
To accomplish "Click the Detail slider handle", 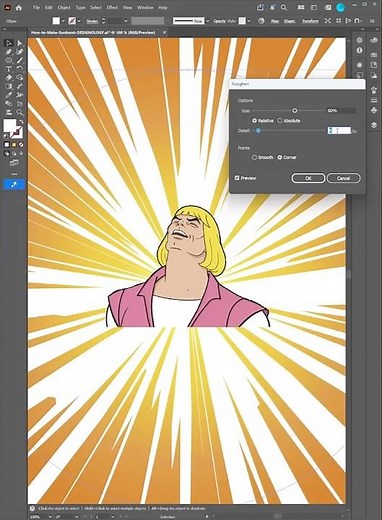I will (258, 131).
